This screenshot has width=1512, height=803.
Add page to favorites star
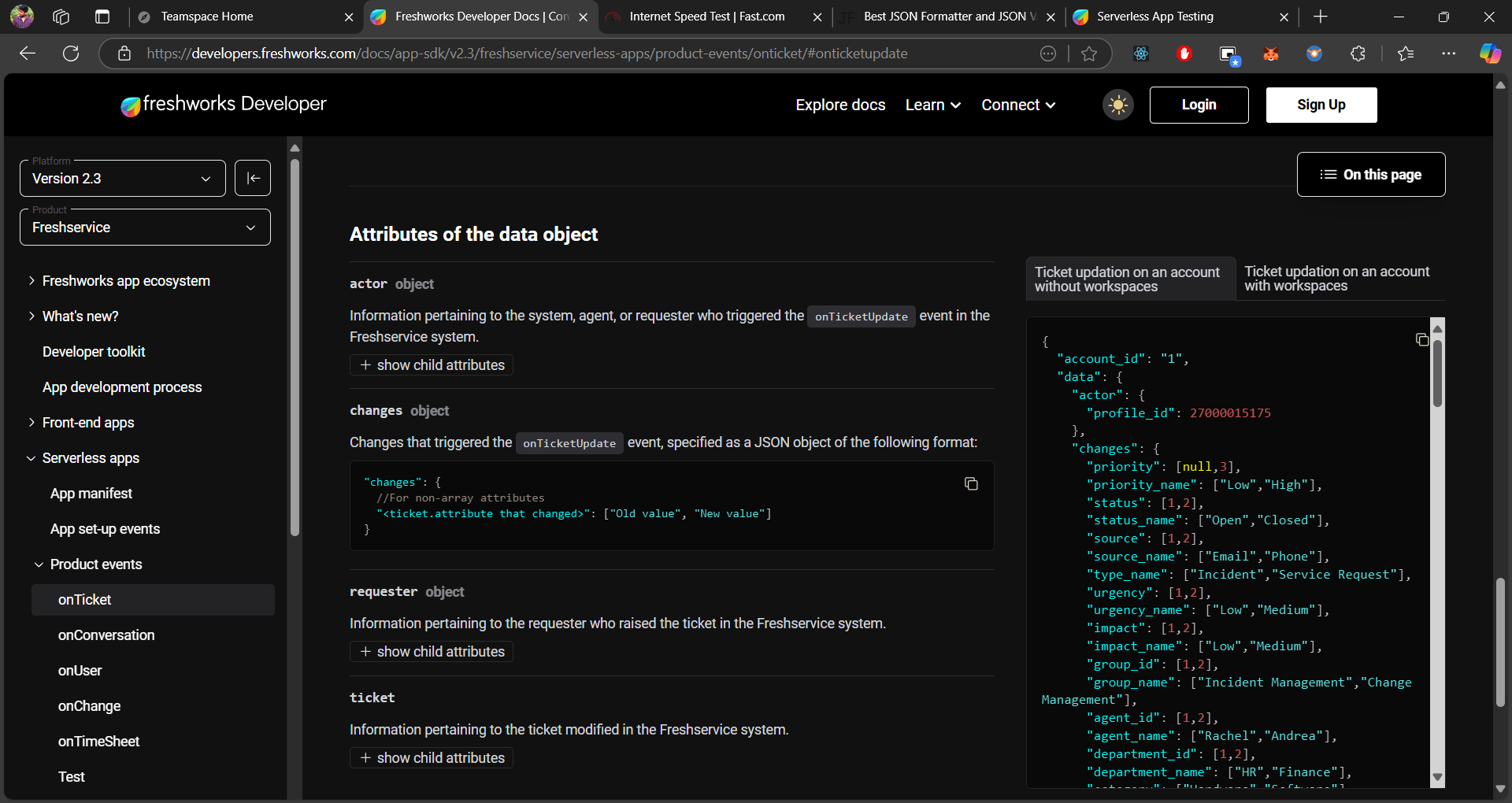(1089, 54)
